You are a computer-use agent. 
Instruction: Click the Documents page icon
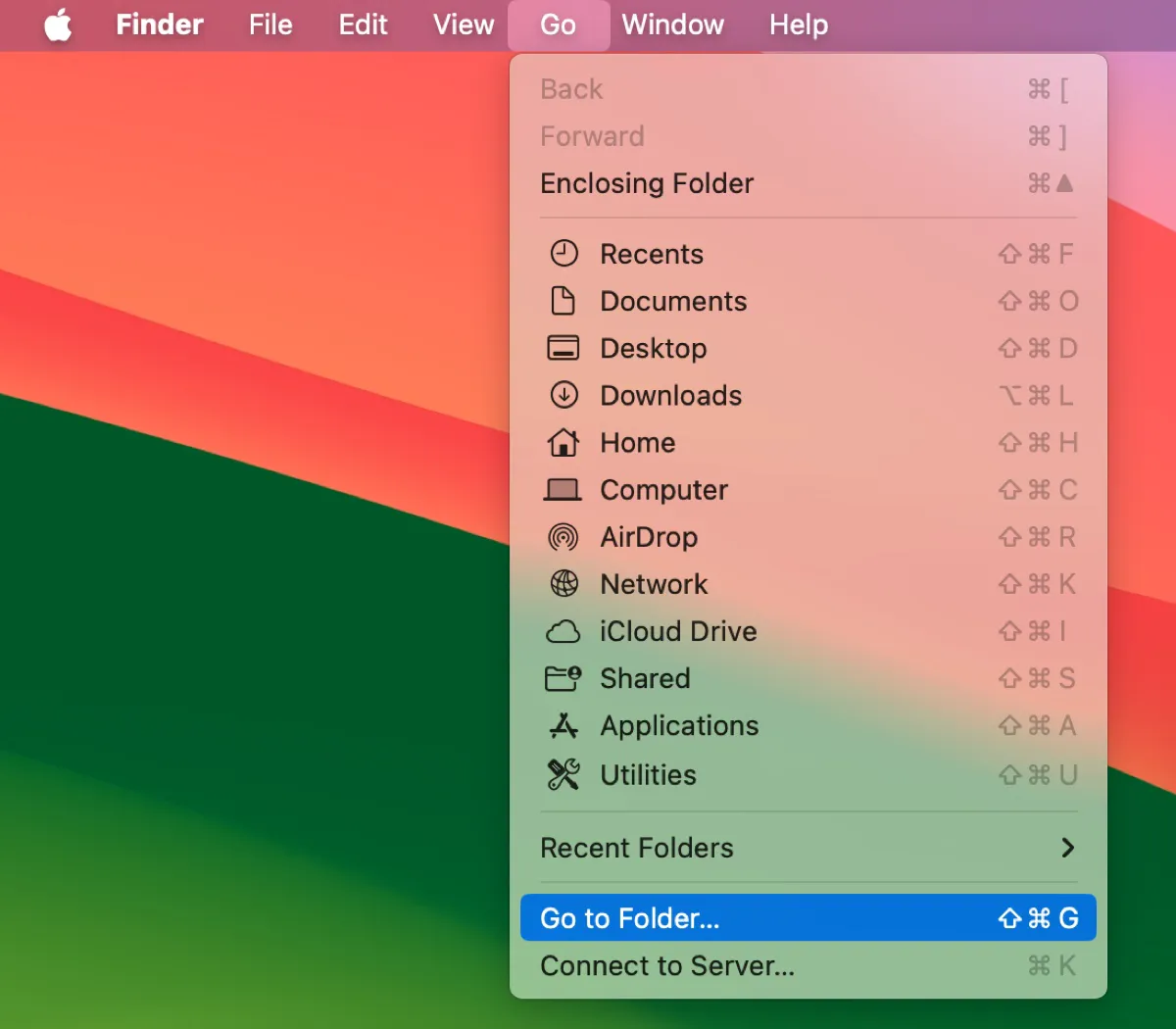[x=563, y=301]
